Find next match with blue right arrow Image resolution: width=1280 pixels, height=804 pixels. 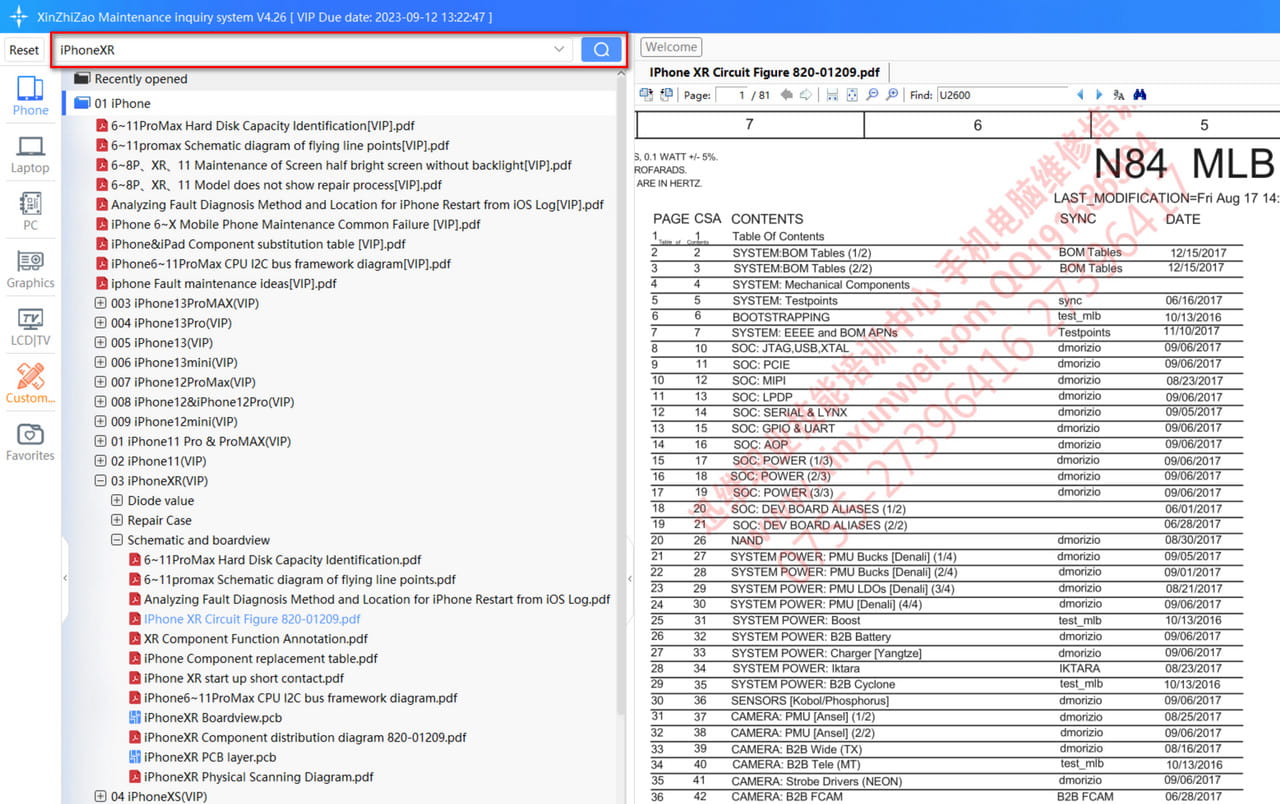tap(1099, 95)
